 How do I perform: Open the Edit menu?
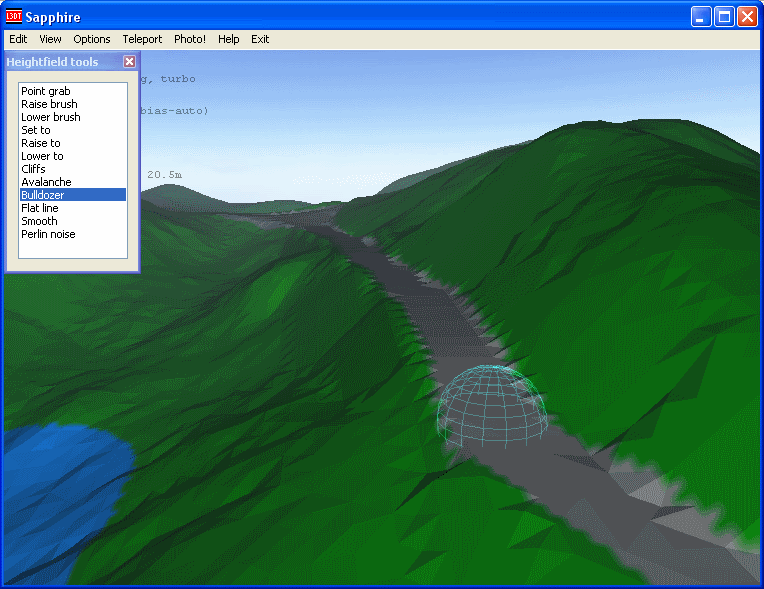tap(18, 39)
